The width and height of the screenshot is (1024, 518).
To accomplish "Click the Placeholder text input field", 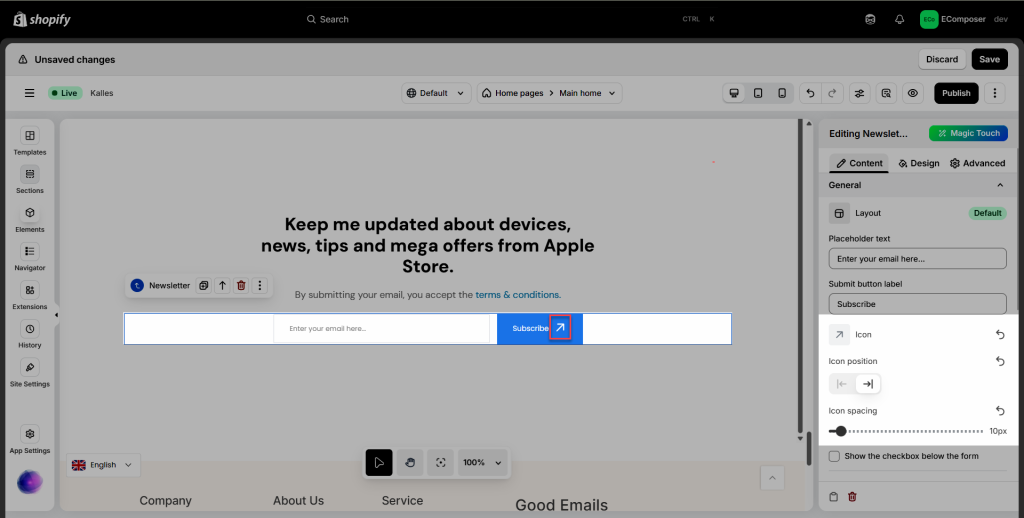I will (x=917, y=259).
